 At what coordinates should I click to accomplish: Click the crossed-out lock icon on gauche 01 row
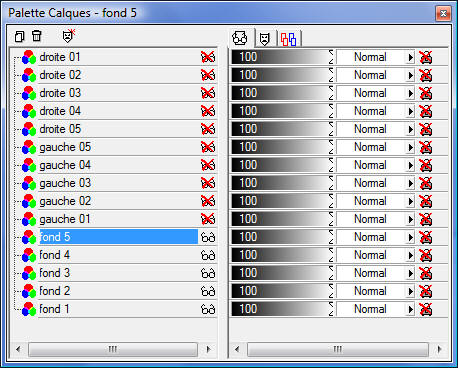coord(425,219)
